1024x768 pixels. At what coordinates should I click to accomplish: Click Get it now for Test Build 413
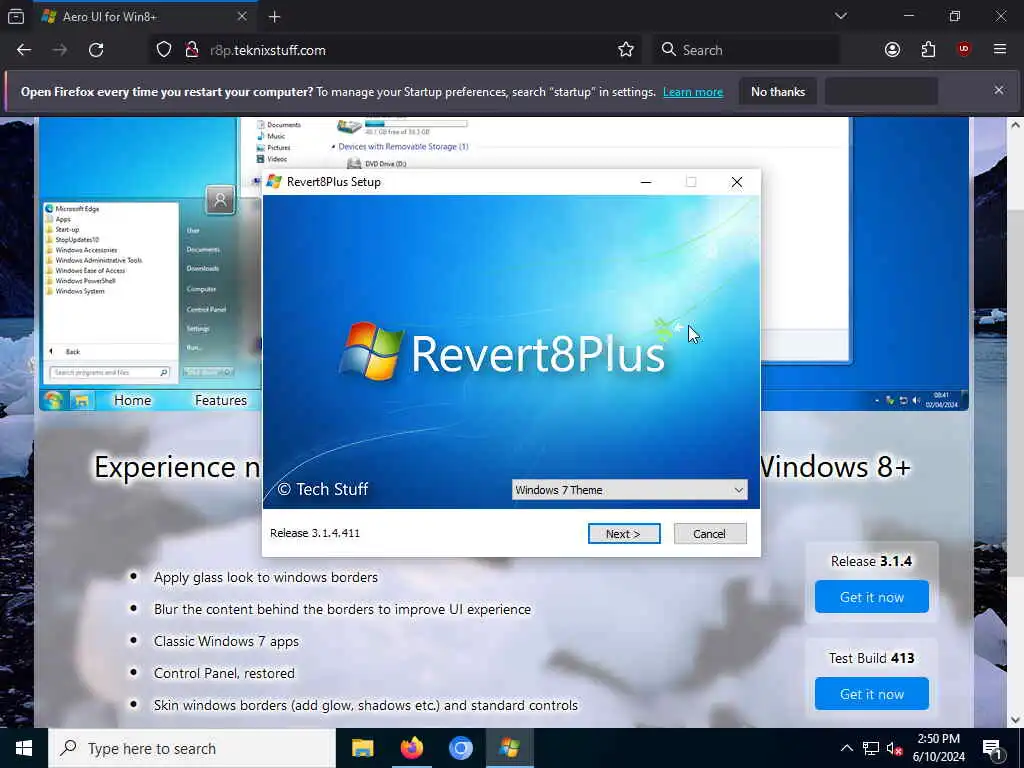872,694
